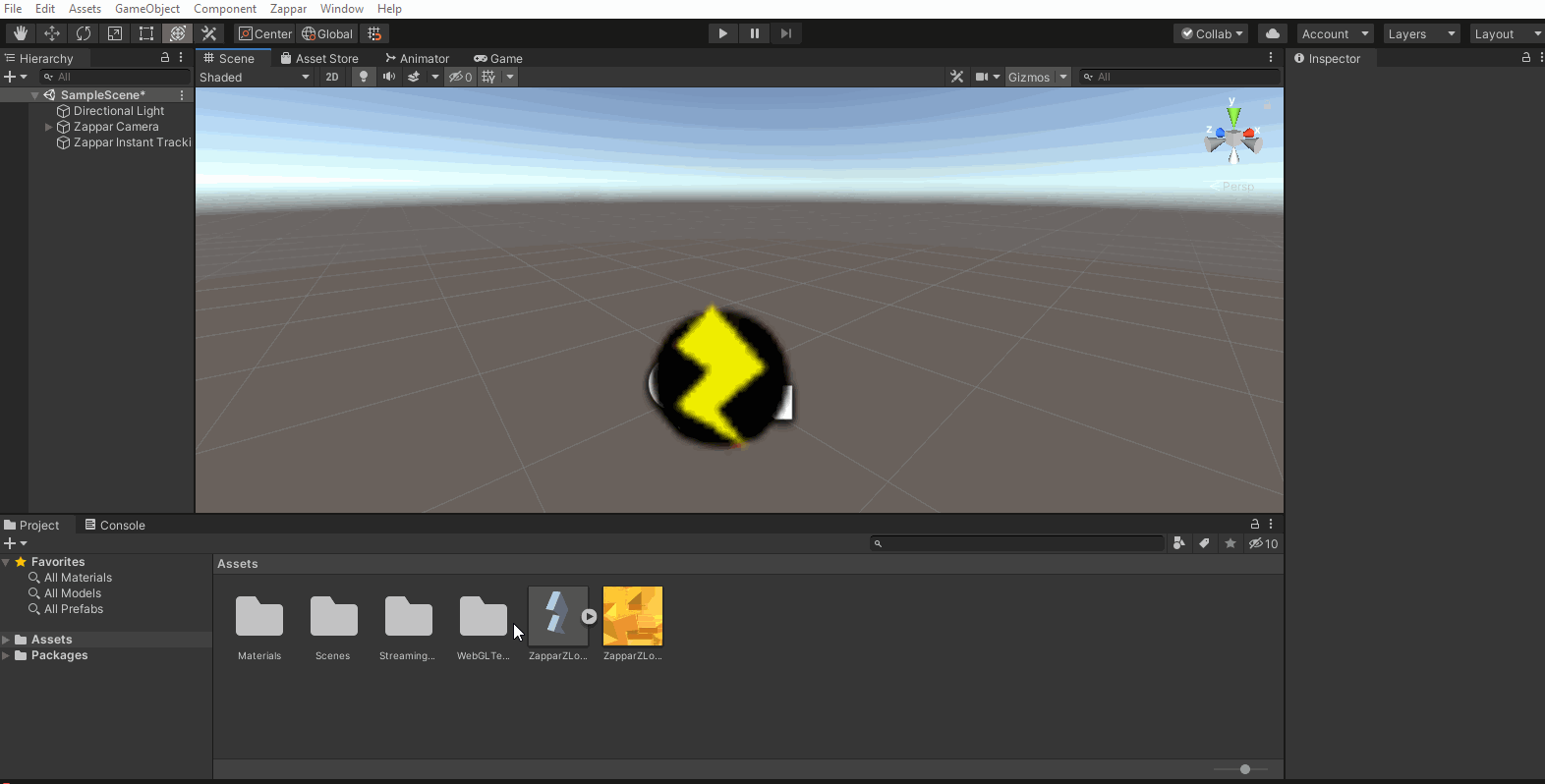Switch to the Game tab

pos(498,58)
